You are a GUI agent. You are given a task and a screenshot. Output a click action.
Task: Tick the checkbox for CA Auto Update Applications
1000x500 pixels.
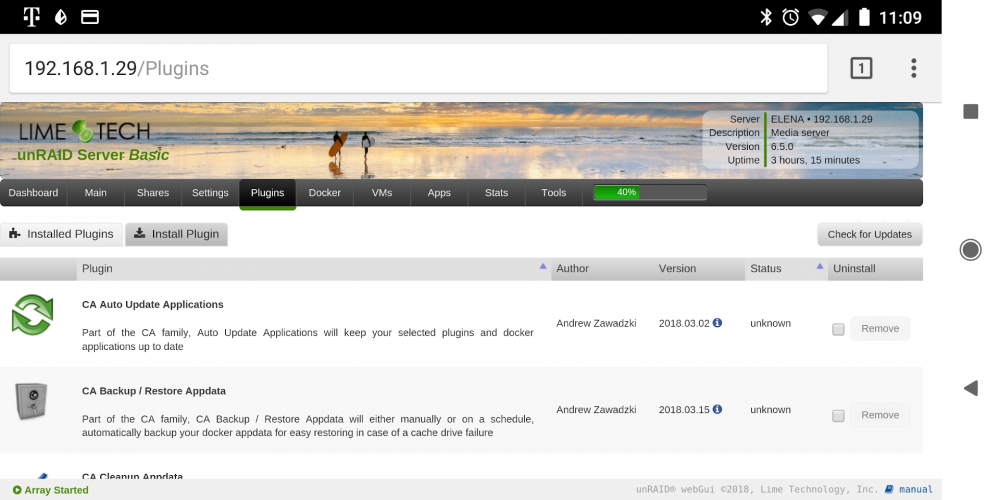(x=838, y=329)
